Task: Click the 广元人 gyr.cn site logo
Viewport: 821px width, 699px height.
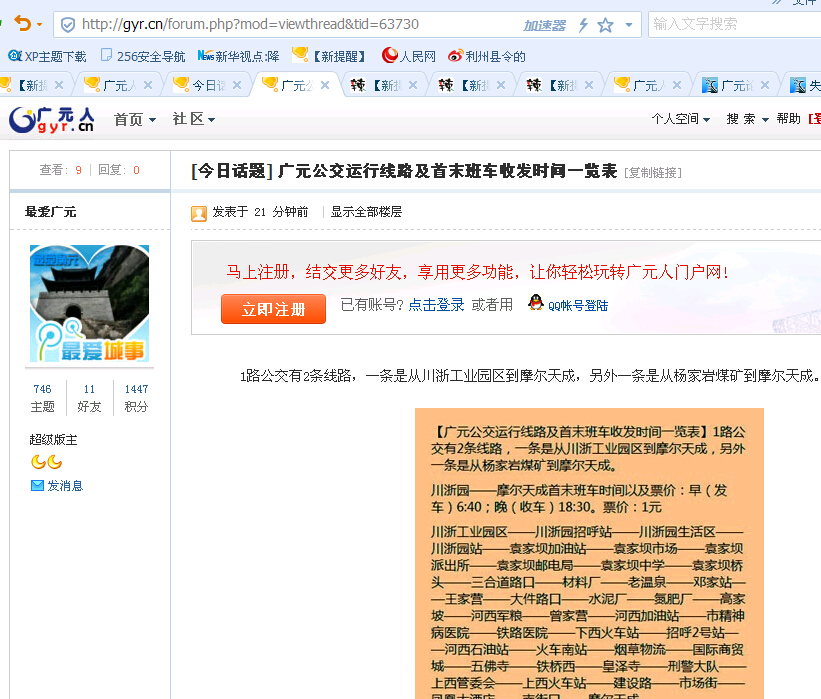Action: (51, 119)
